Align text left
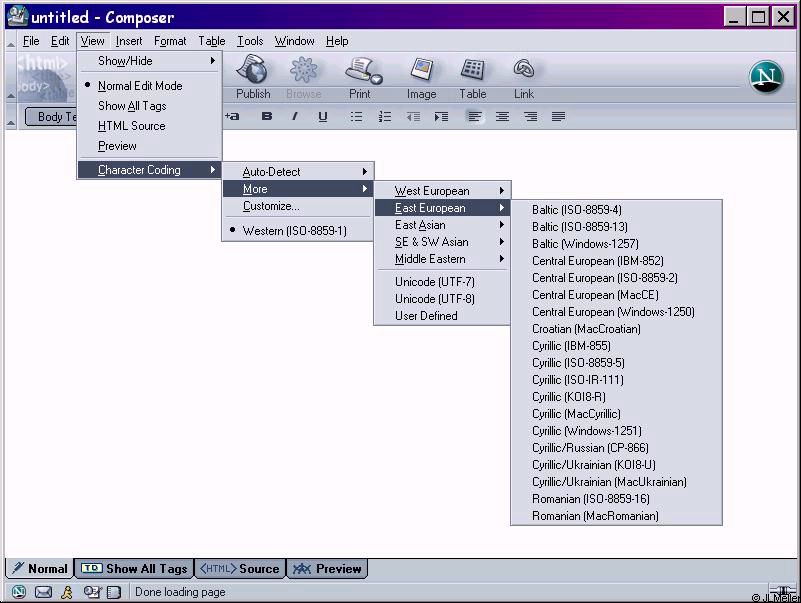 pos(475,117)
